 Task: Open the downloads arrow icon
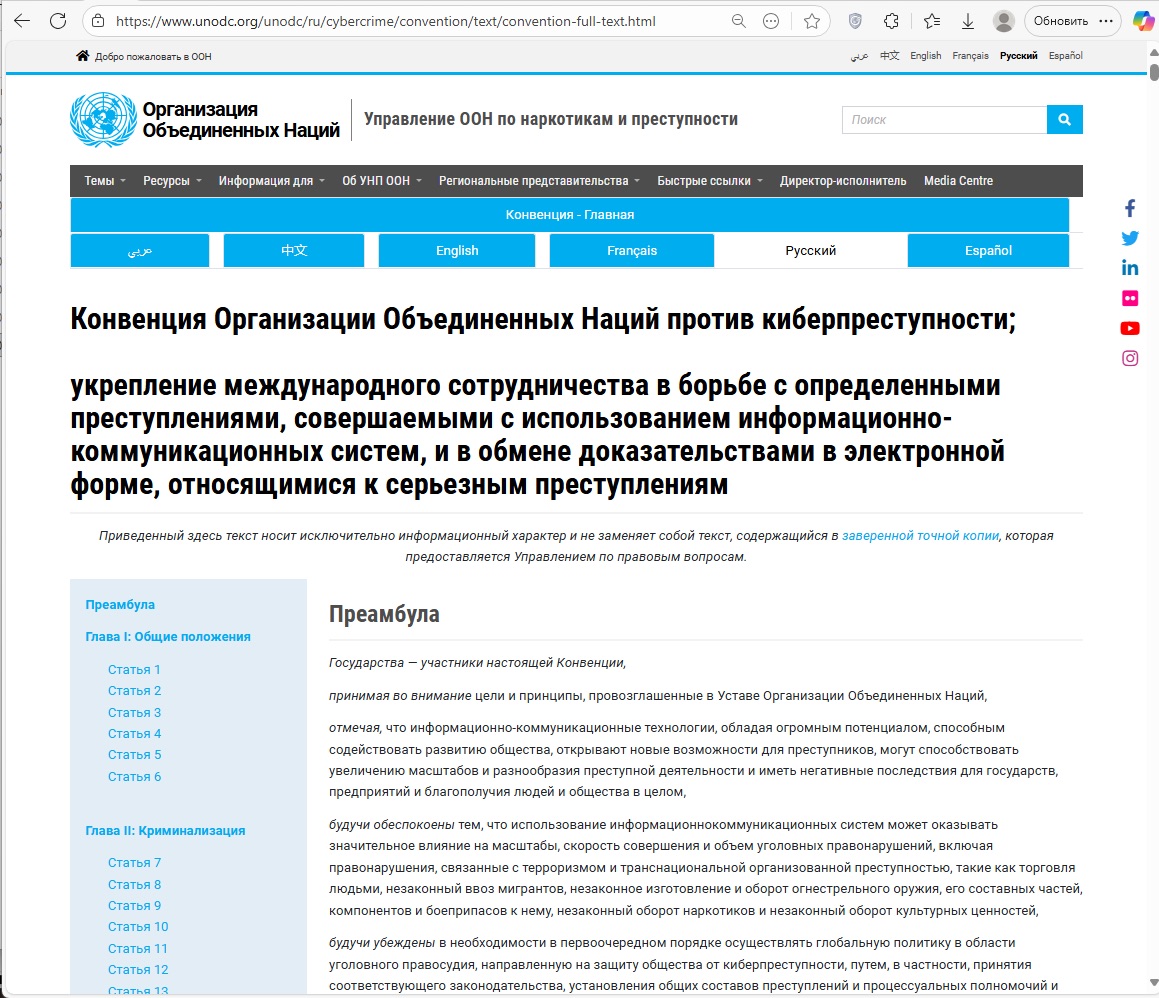pos(968,21)
